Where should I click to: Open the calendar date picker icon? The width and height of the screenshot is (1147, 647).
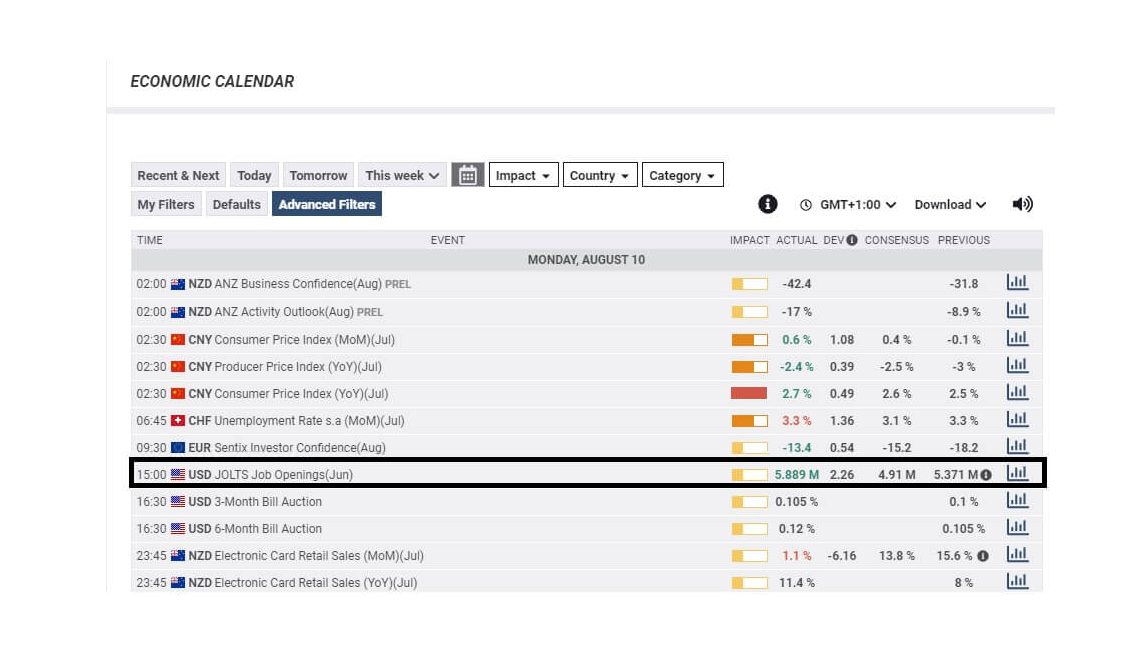click(x=467, y=176)
